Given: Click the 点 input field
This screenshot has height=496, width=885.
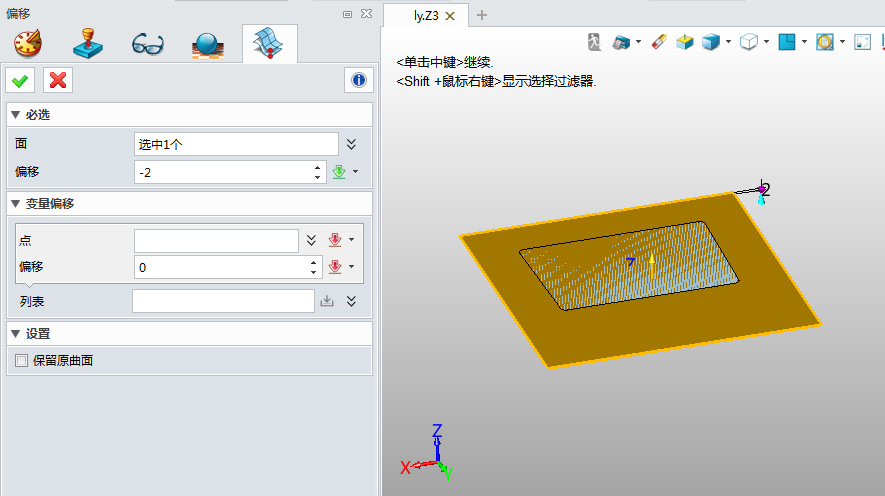Looking at the screenshot, I should click(x=216, y=241).
